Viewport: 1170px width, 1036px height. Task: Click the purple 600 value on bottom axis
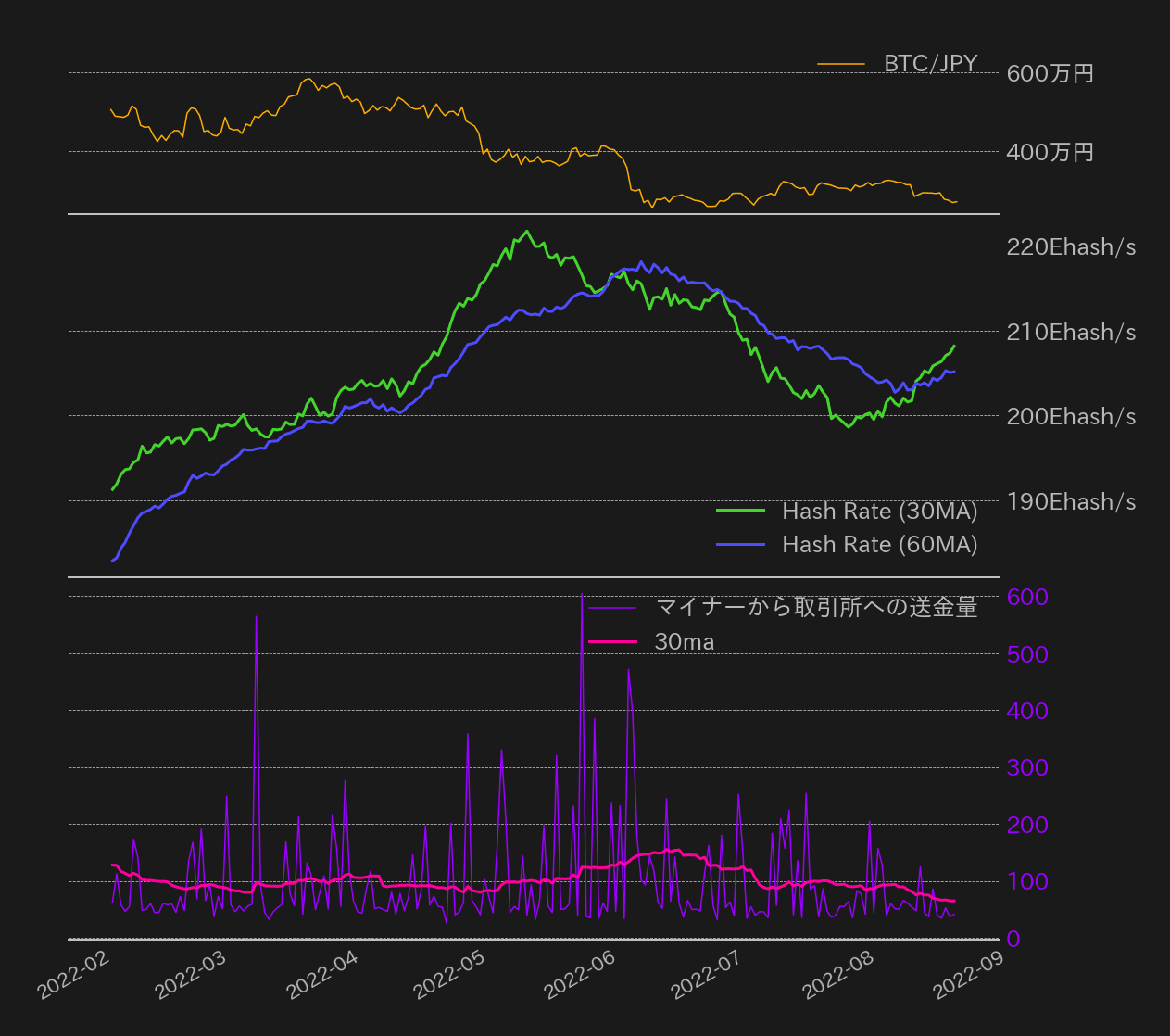(x=1029, y=597)
